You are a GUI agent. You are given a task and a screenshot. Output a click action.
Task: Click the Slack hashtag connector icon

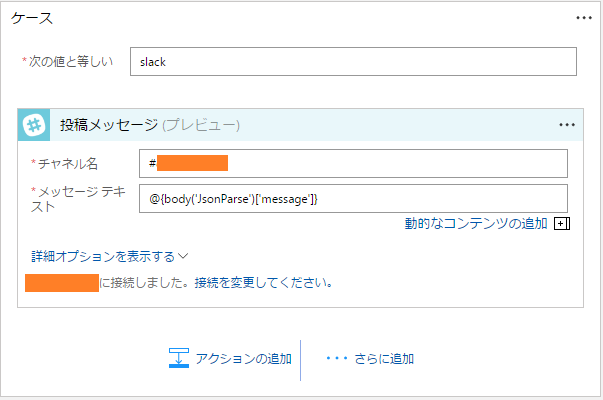pyautogui.click(x=34, y=125)
